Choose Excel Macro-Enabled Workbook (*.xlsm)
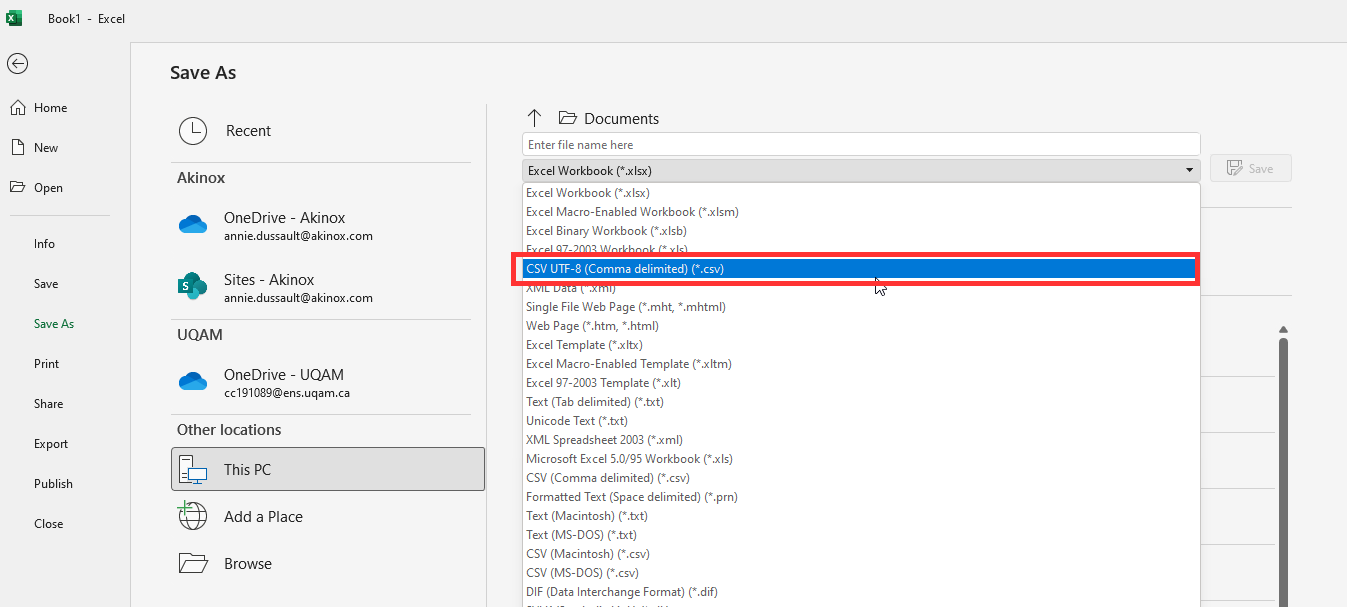Screen dimensions: 1347x607 (861, 212)
